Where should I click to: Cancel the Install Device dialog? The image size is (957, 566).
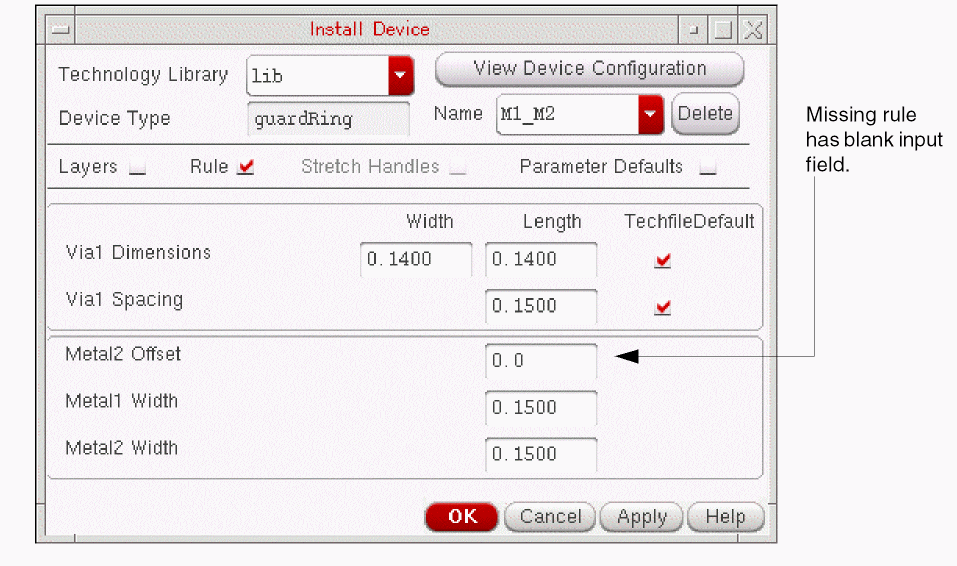pyautogui.click(x=550, y=517)
